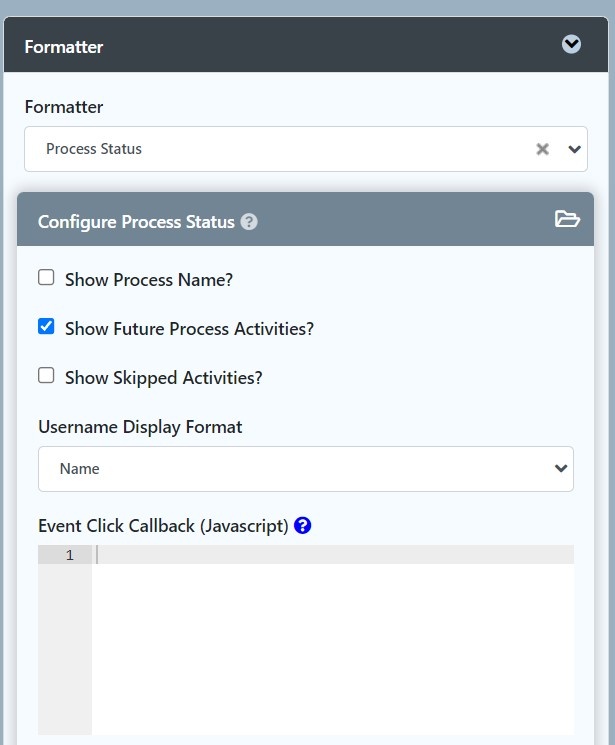615x745 pixels.
Task: Show help for Event Click Callback
Action: click(x=303, y=525)
